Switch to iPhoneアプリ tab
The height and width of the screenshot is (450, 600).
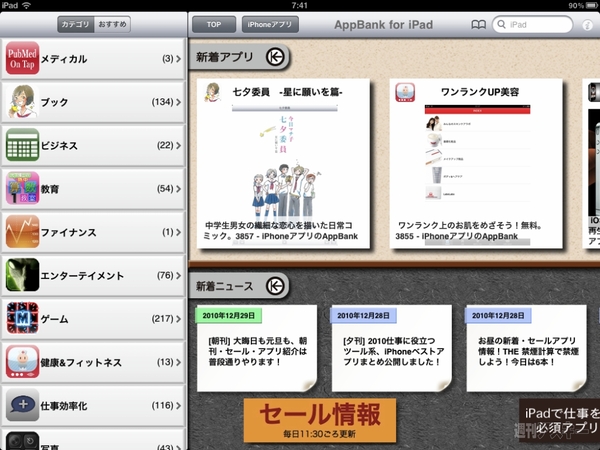(270, 24)
